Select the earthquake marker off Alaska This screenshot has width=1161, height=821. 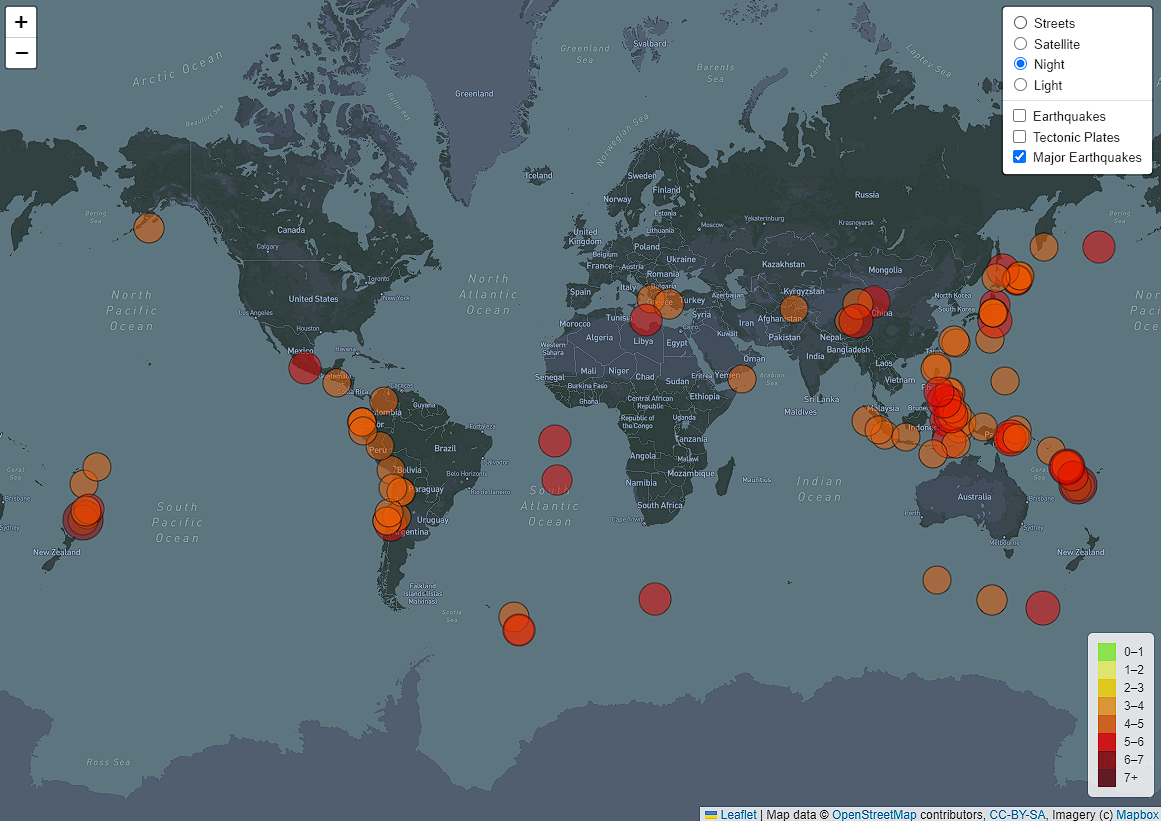pyautogui.click(x=148, y=228)
